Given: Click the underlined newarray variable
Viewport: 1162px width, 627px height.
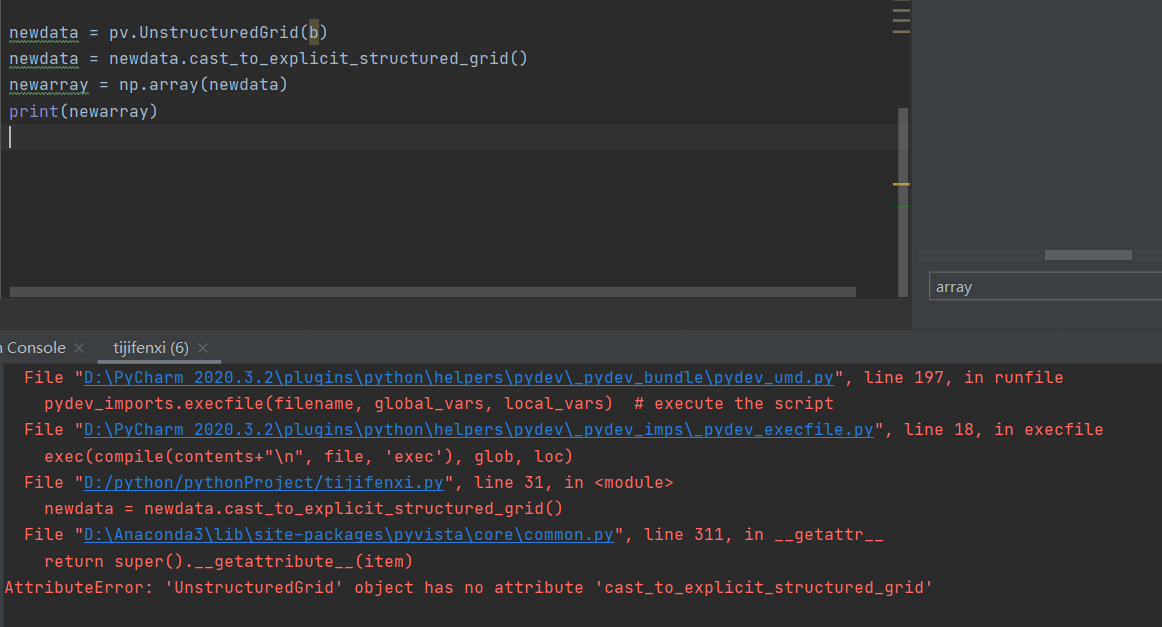Looking at the screenshot, I should 48,84.
